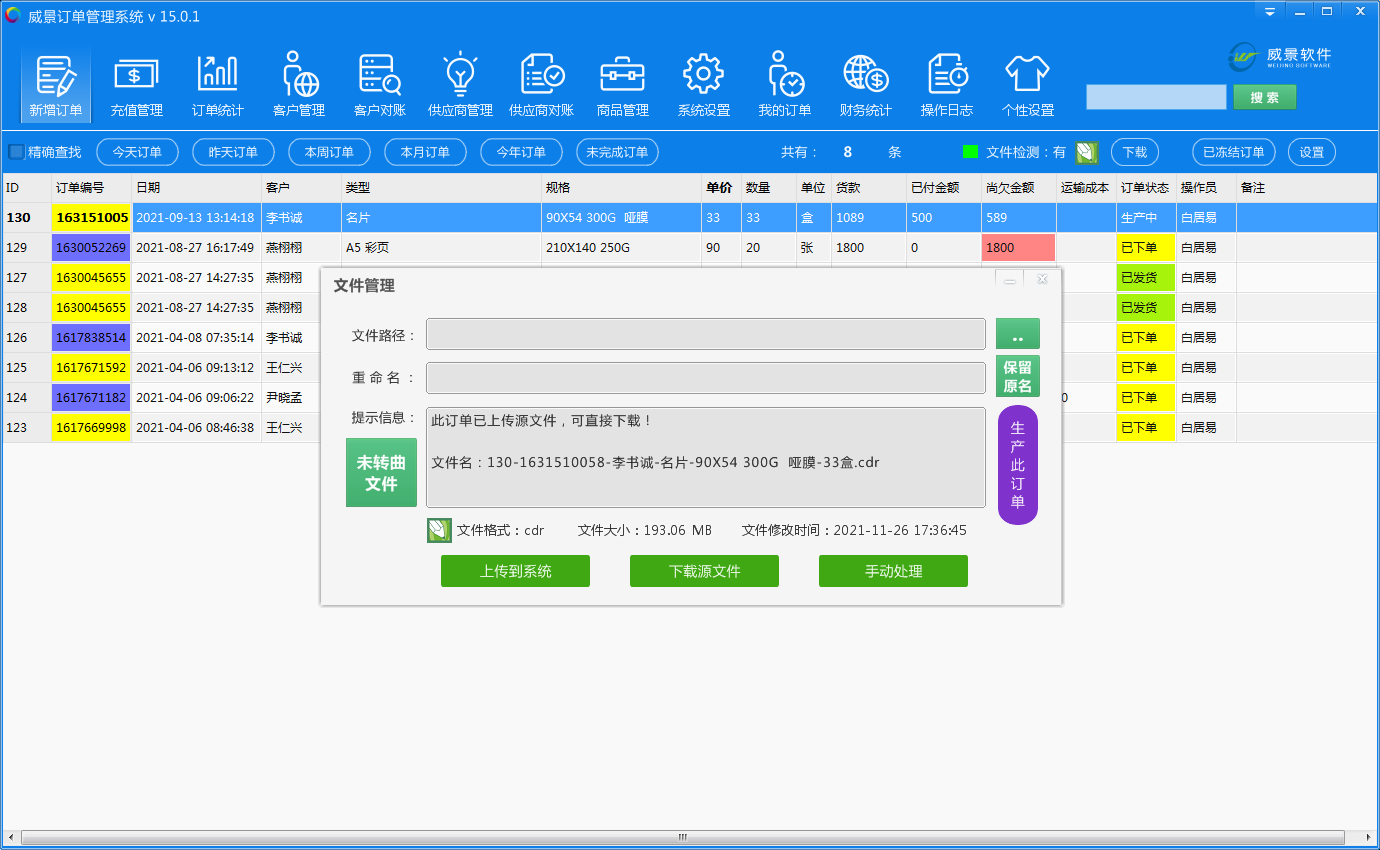1380x850 pixels.
Task: Open 充值管理 recharge management
Action: (136, 85)
